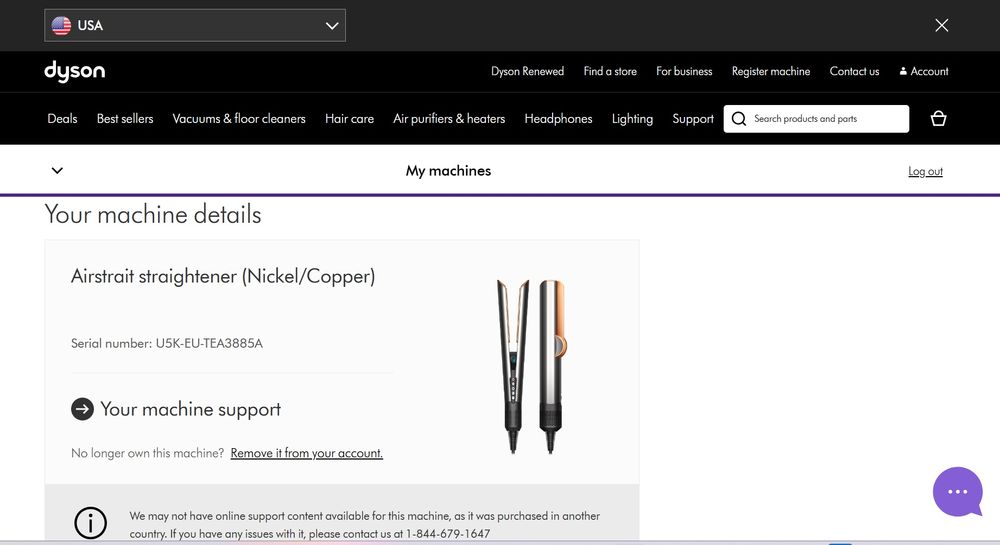Click the arrow icon beside Your machine support
This screenshot has height=545, width=1000.
(82, 409)
